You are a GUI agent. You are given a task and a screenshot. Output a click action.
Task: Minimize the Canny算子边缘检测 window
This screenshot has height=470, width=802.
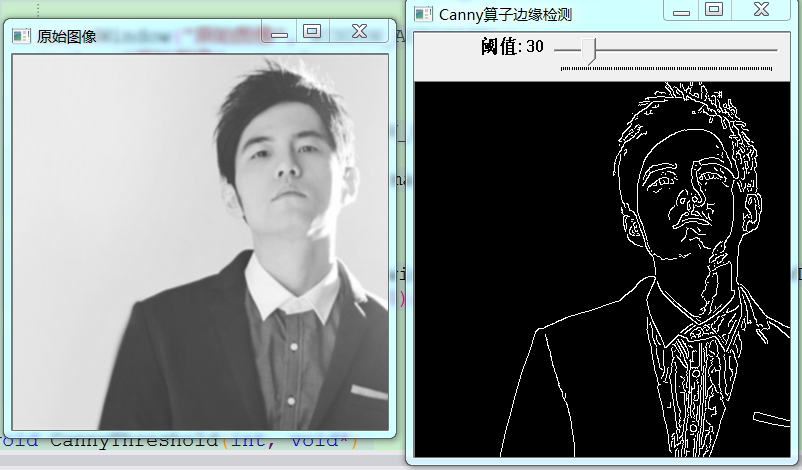click(x=681, y=11)
